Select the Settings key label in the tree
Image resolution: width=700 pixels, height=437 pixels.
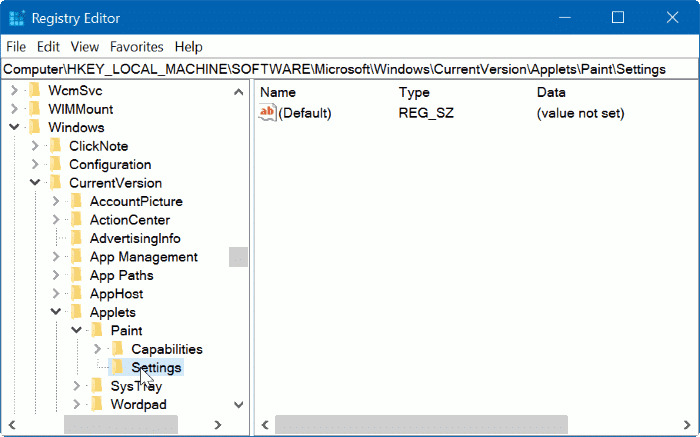point(156,367)
